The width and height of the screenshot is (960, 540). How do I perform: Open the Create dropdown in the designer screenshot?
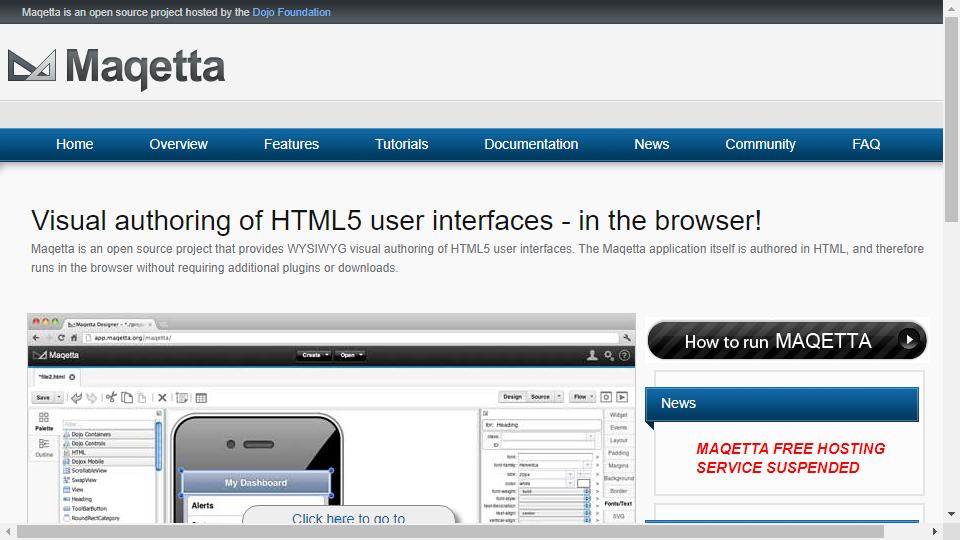point(315,355)
